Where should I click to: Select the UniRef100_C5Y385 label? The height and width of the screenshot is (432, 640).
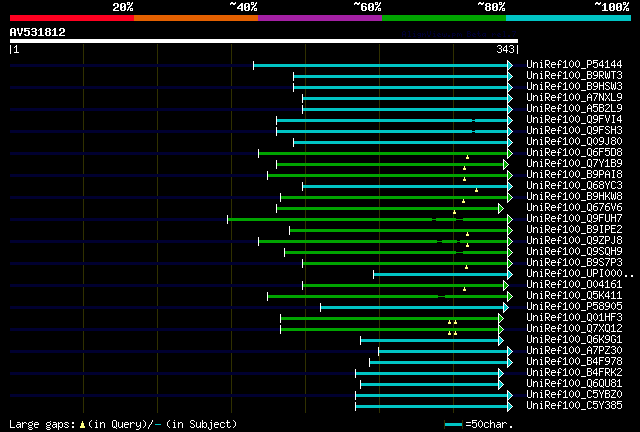574,406
